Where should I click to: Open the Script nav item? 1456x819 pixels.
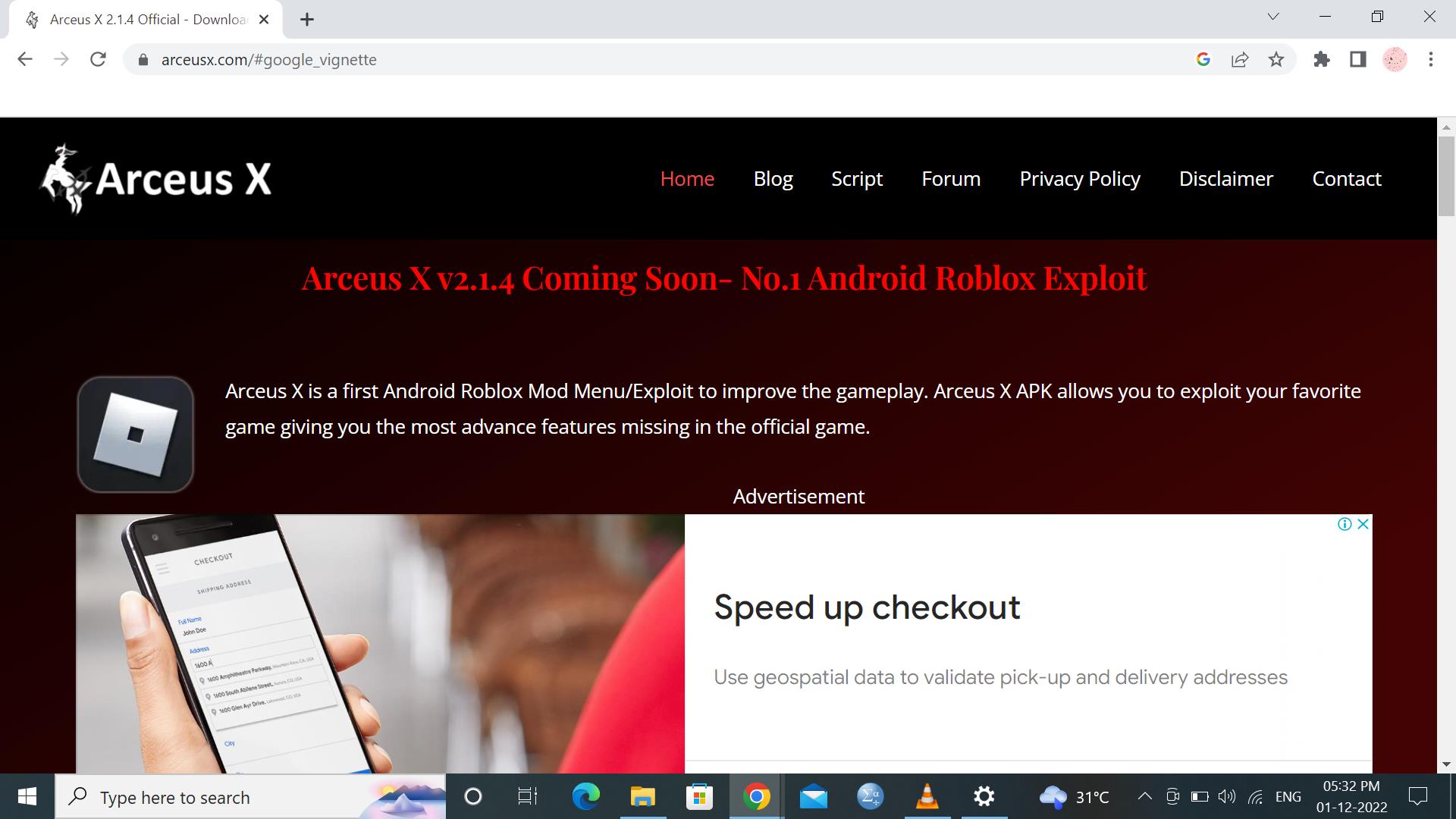pyautogui.click(x=857, y=179)
